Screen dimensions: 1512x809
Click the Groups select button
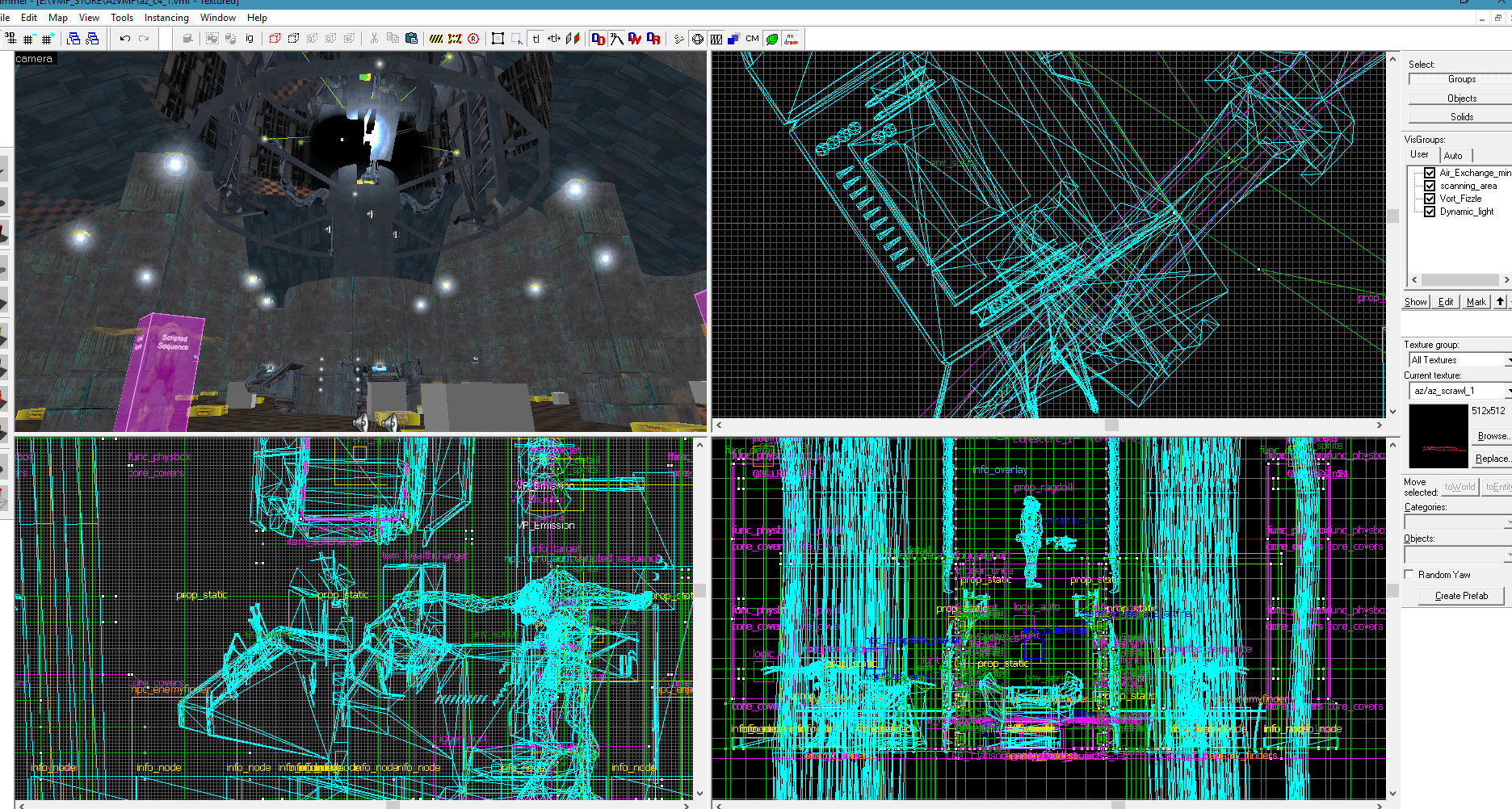[1461, 79]
